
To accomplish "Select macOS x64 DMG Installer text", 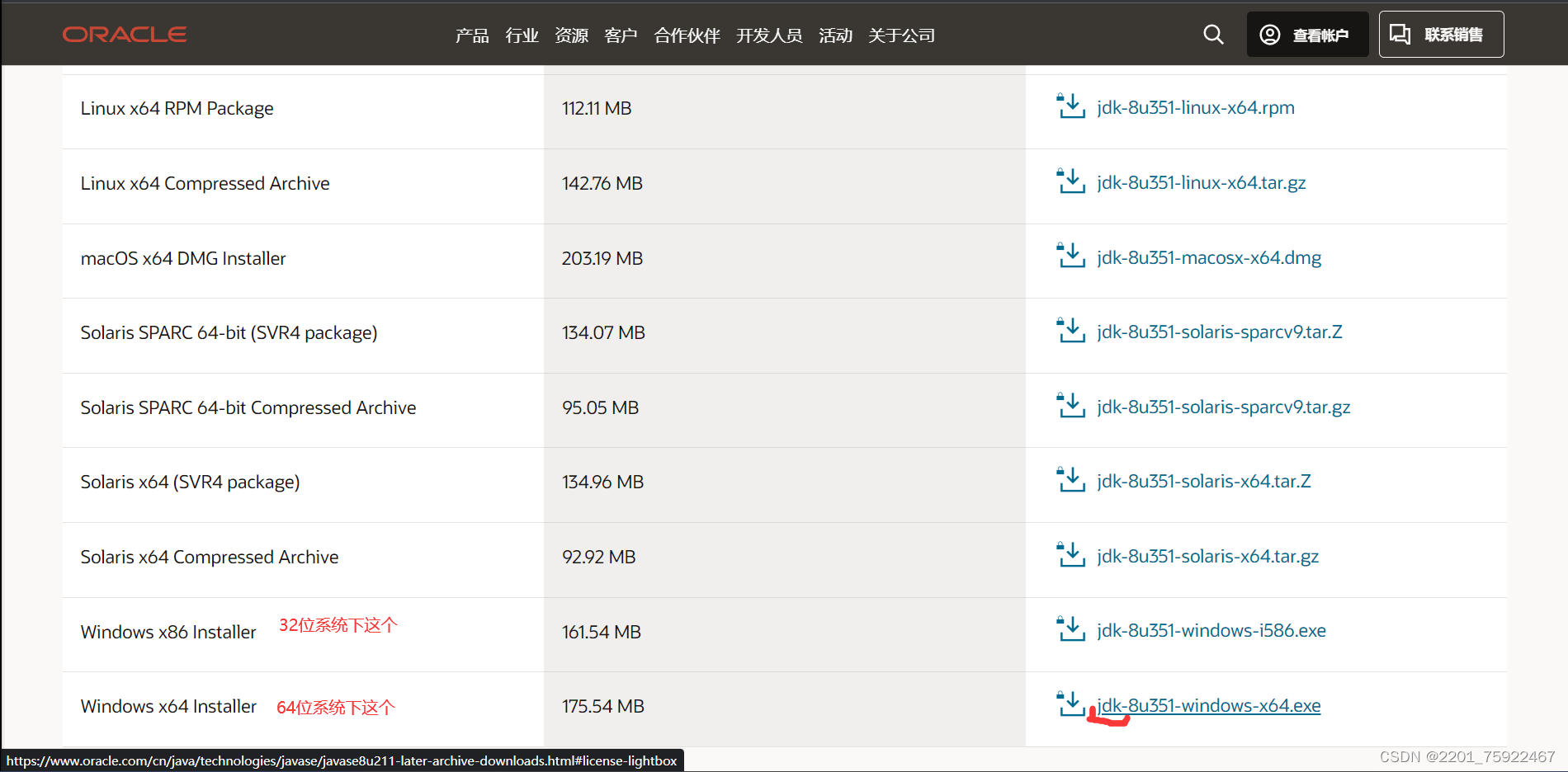I will point(183,258).
